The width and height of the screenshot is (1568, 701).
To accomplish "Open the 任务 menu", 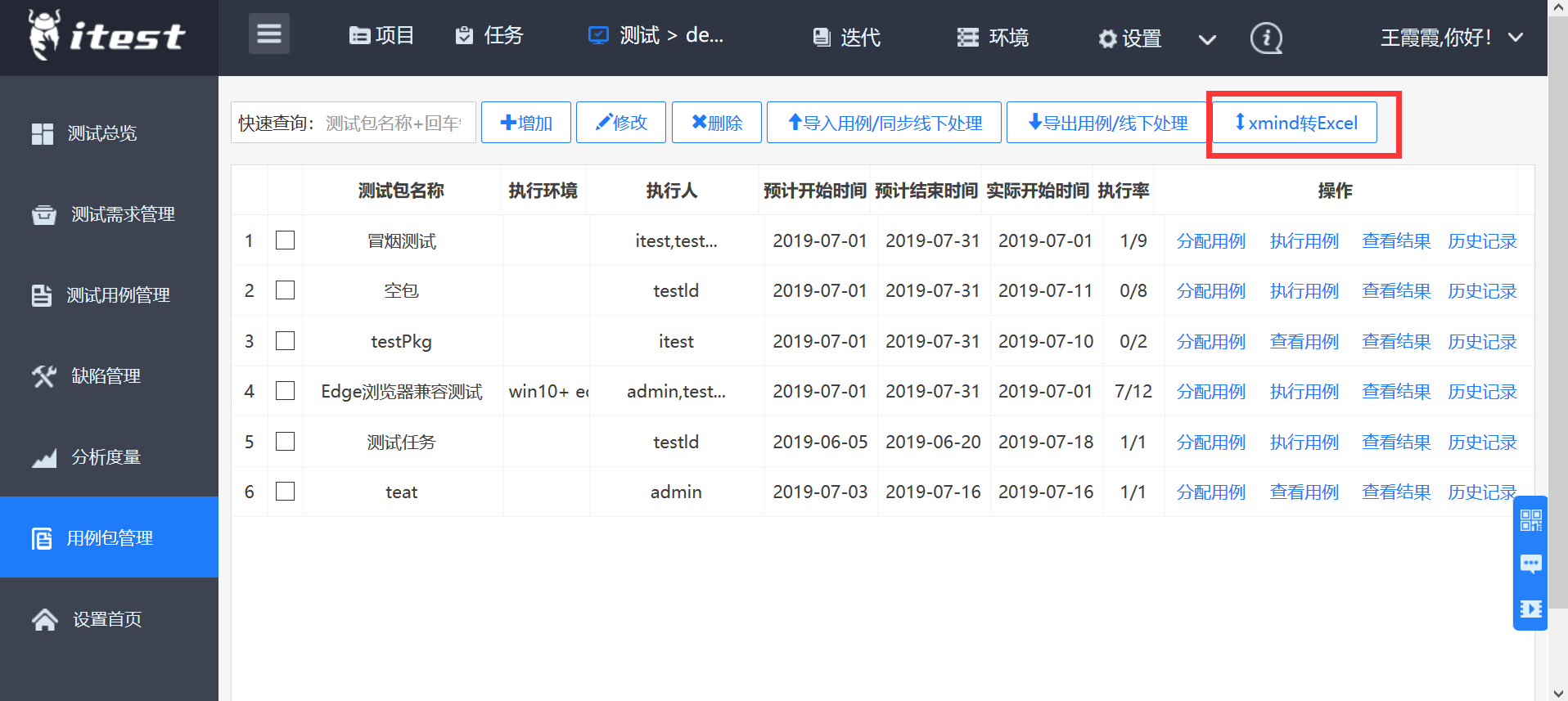I will (489, 35).
